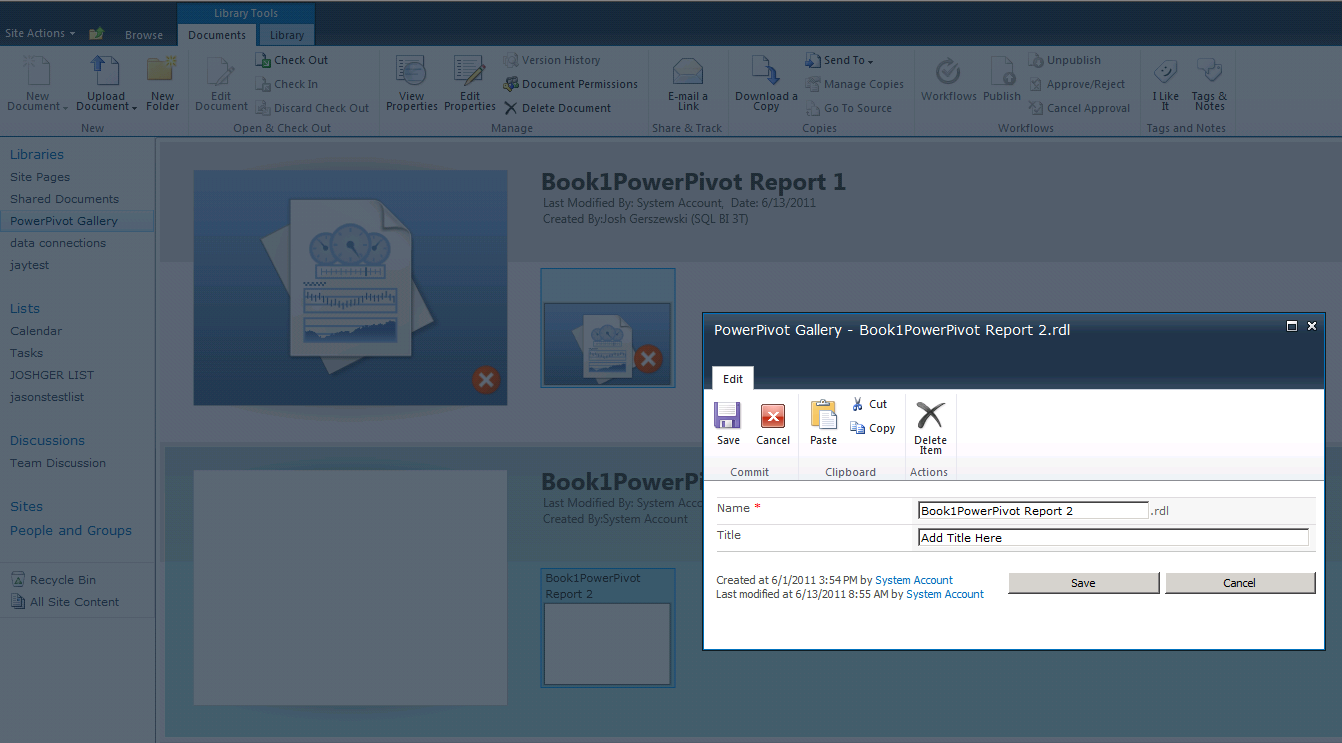Click Check Out in the ribbon
Viewport: 1342px width, 743px height.
click(x=292, y=60)
